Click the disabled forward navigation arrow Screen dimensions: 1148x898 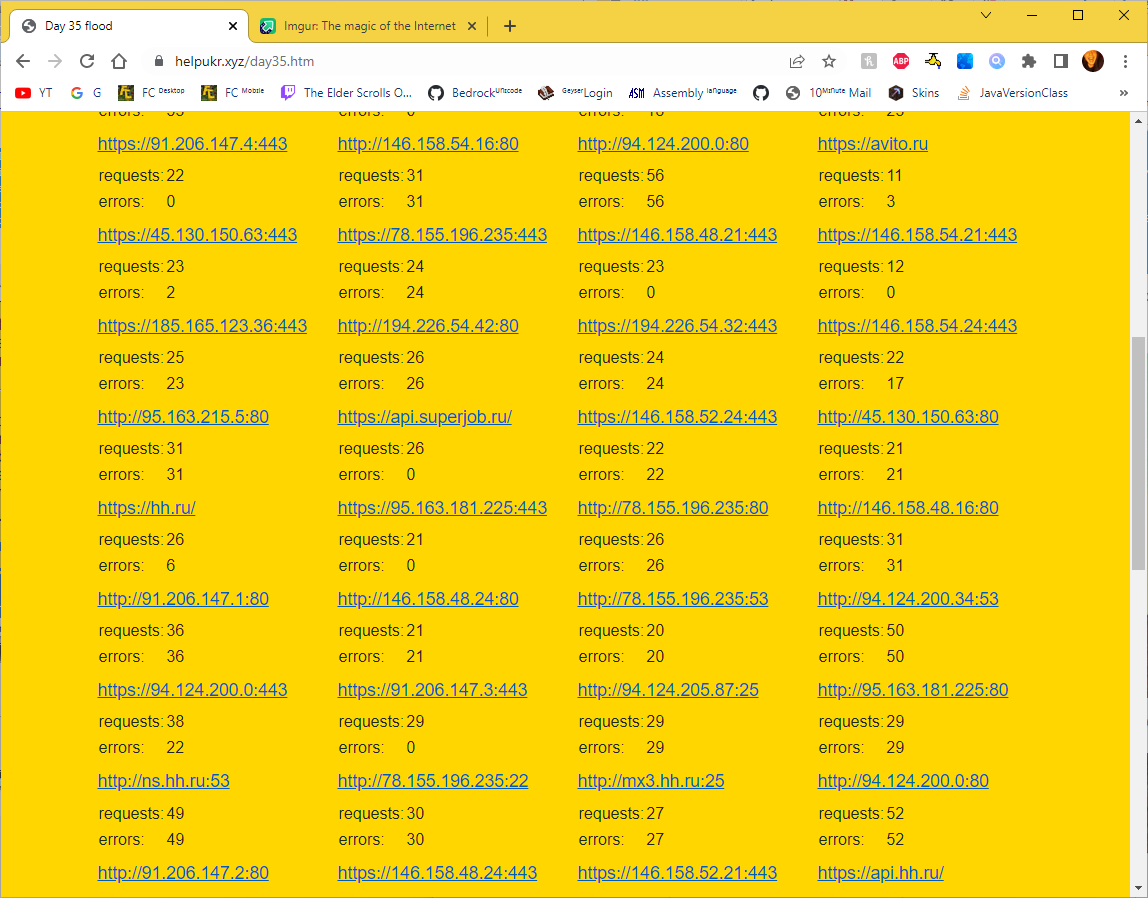pyautogui.click(x=55, y=61)
